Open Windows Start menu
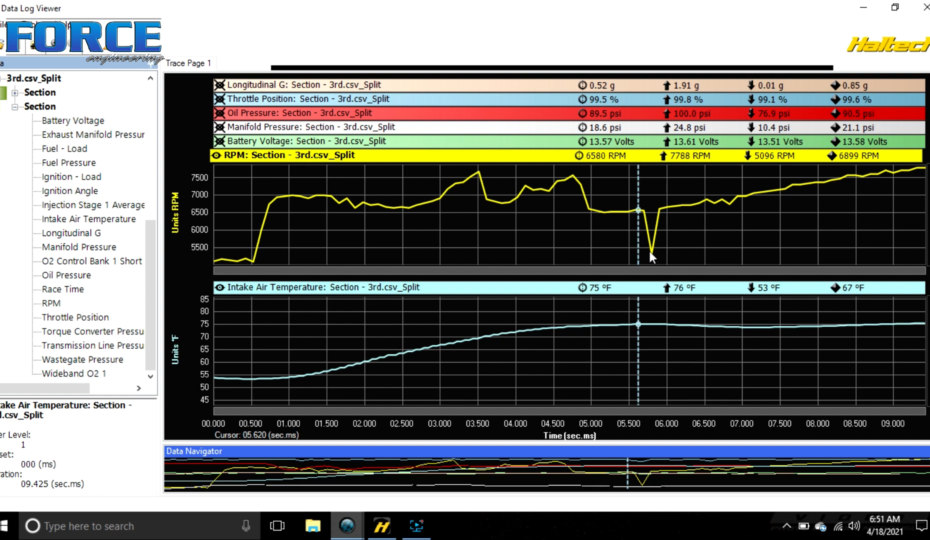The width and height of the screenshot is (930, 540). pyautogui.click(x=5, y=526)
